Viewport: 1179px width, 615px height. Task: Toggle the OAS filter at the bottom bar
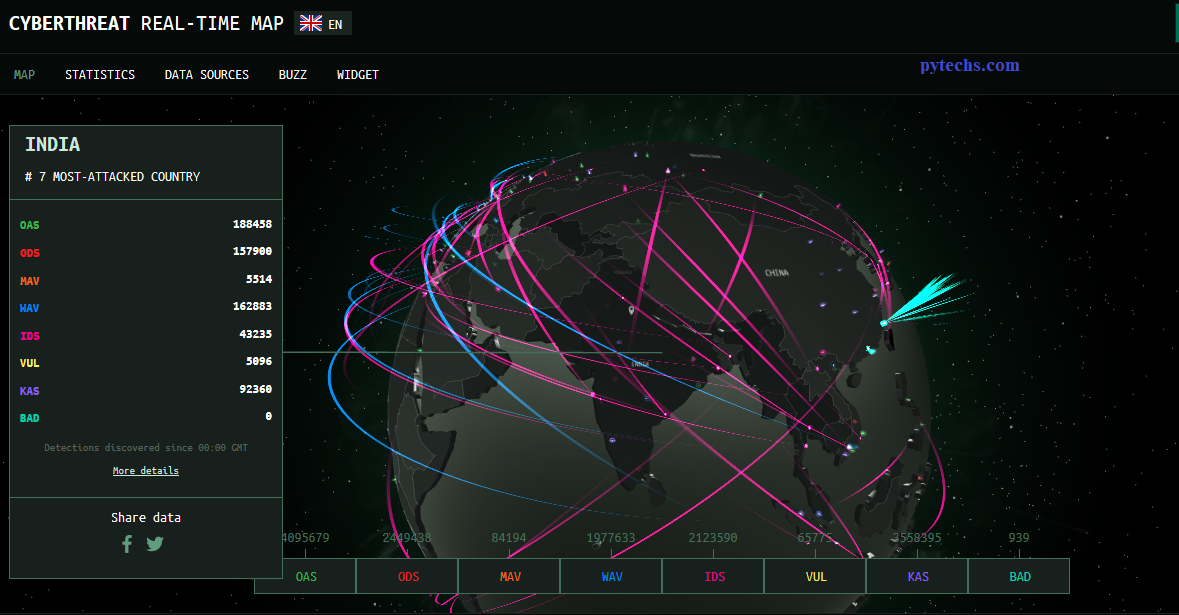[305, 577]
